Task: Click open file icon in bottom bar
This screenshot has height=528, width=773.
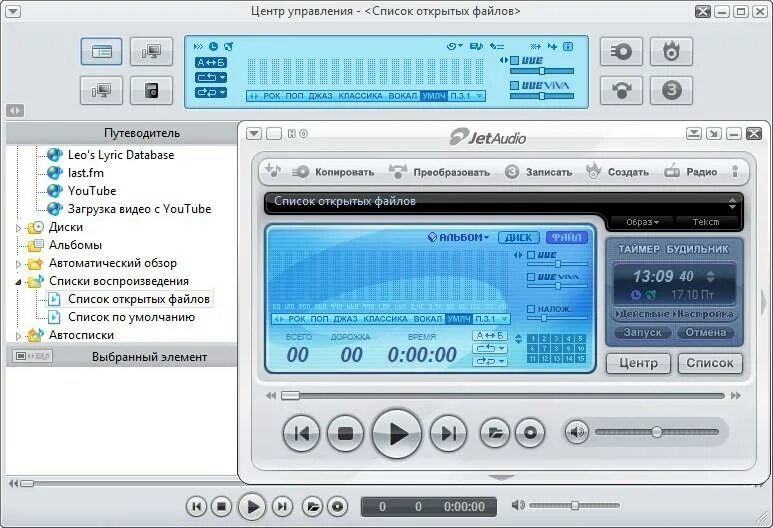Action: 312,506
